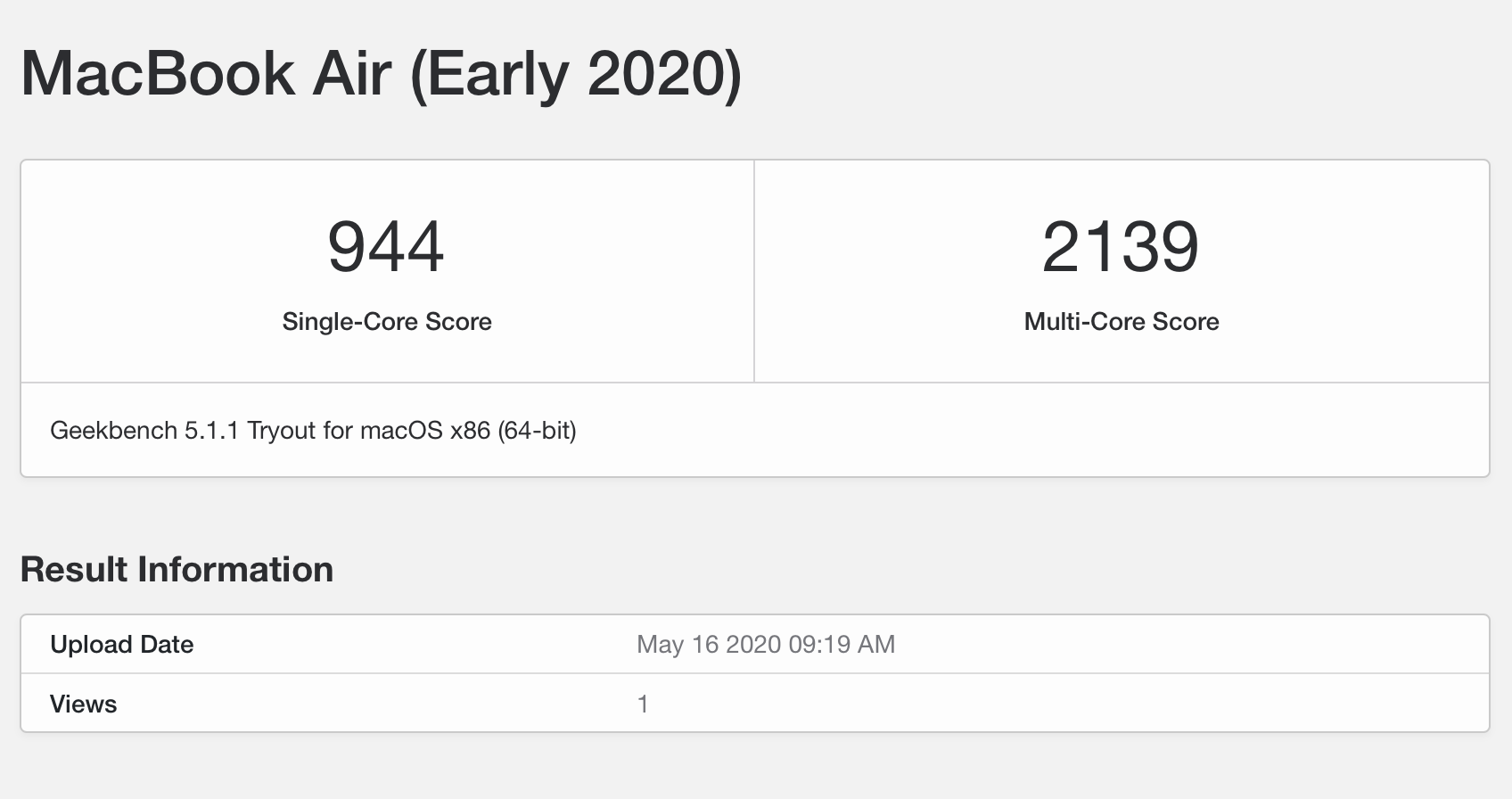1512x799 pixels.
Task: Click the "Views" row label
Action: 83,704
